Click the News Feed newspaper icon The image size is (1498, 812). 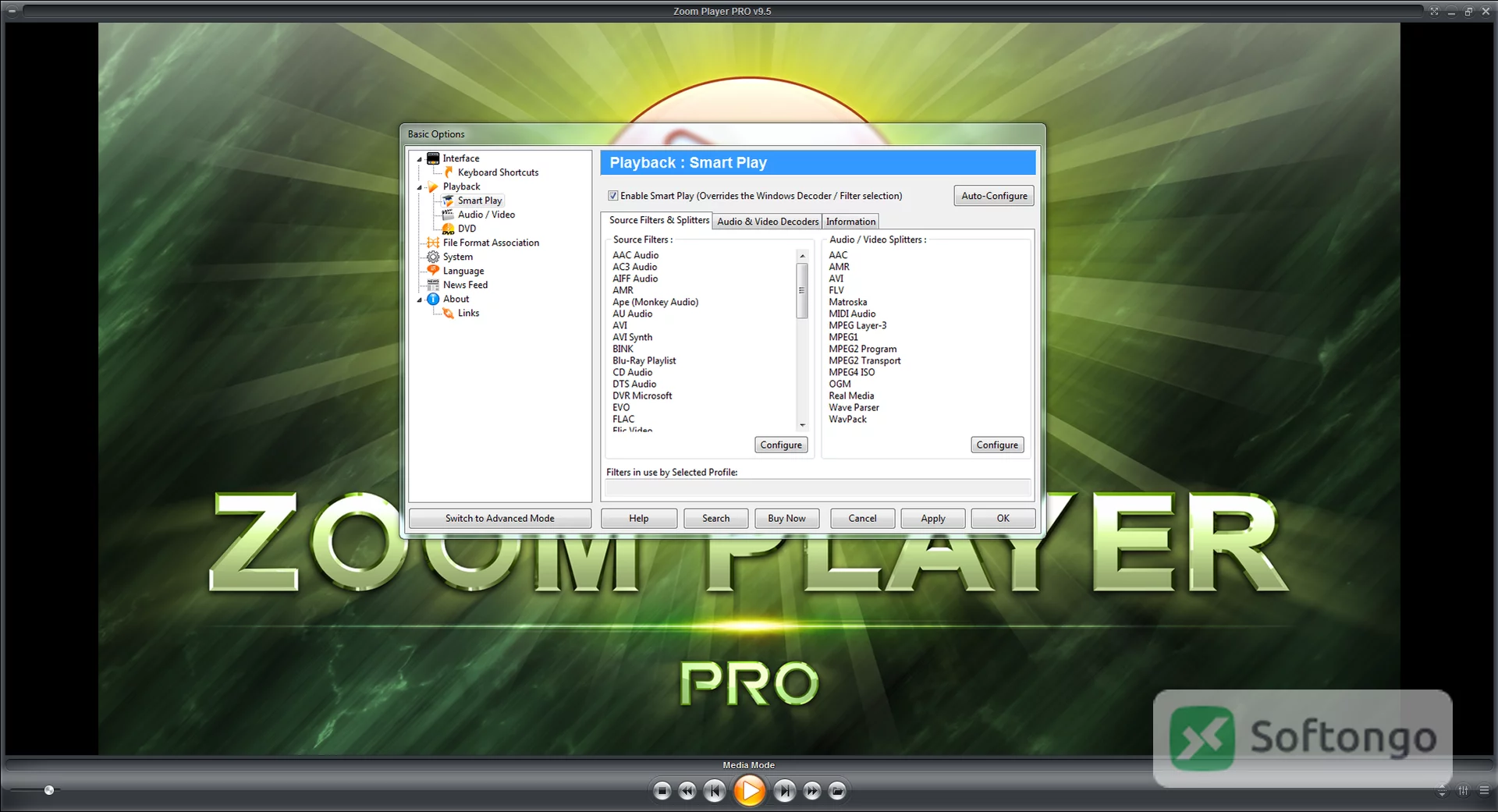pos(433,285)
